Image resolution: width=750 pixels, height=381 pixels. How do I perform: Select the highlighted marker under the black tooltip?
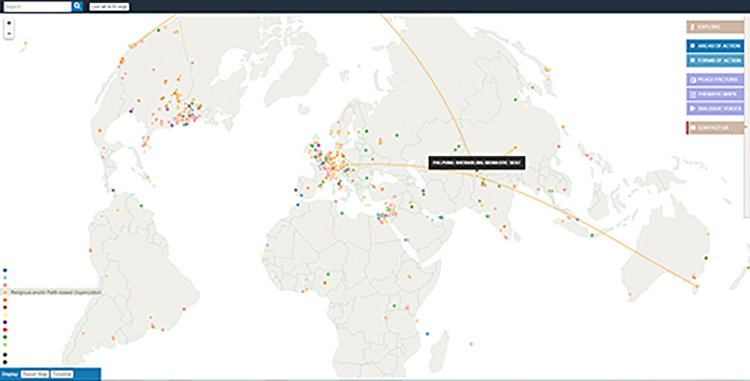click(477, 176)
